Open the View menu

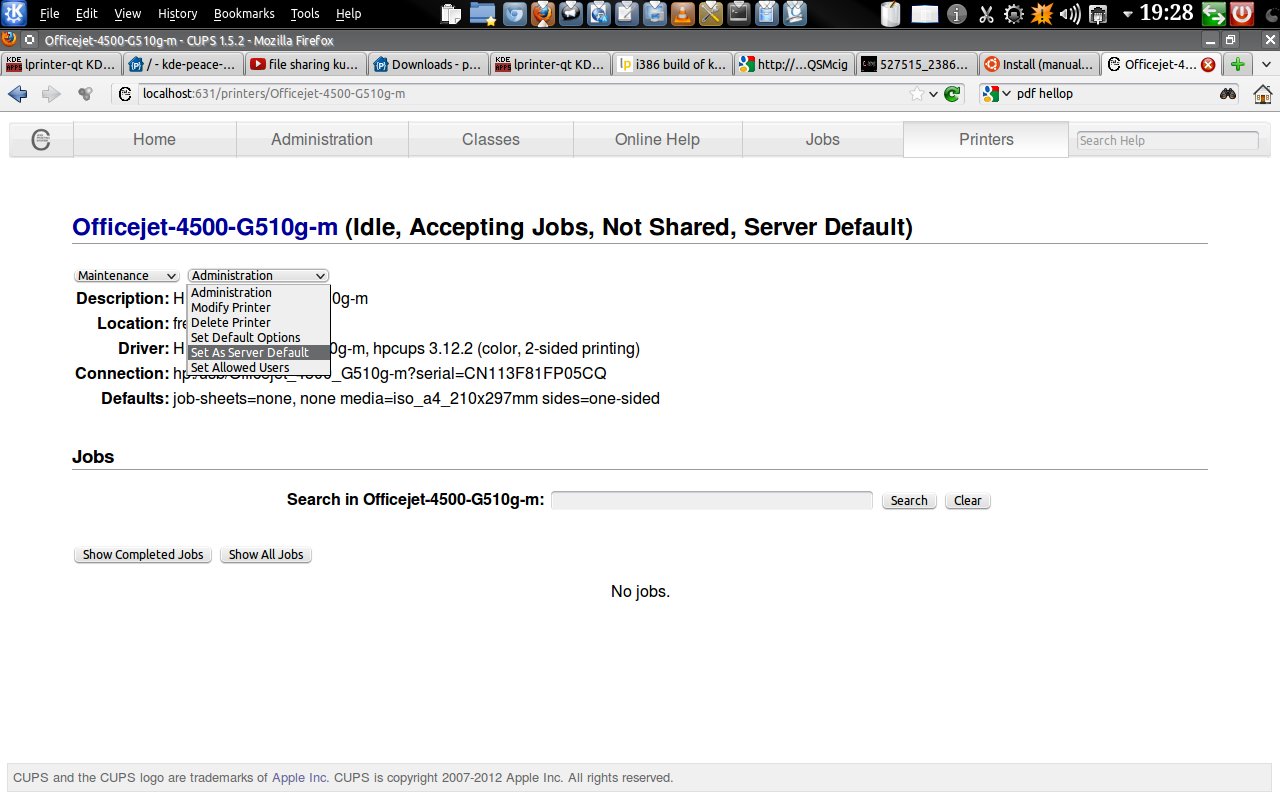(128, 14)
